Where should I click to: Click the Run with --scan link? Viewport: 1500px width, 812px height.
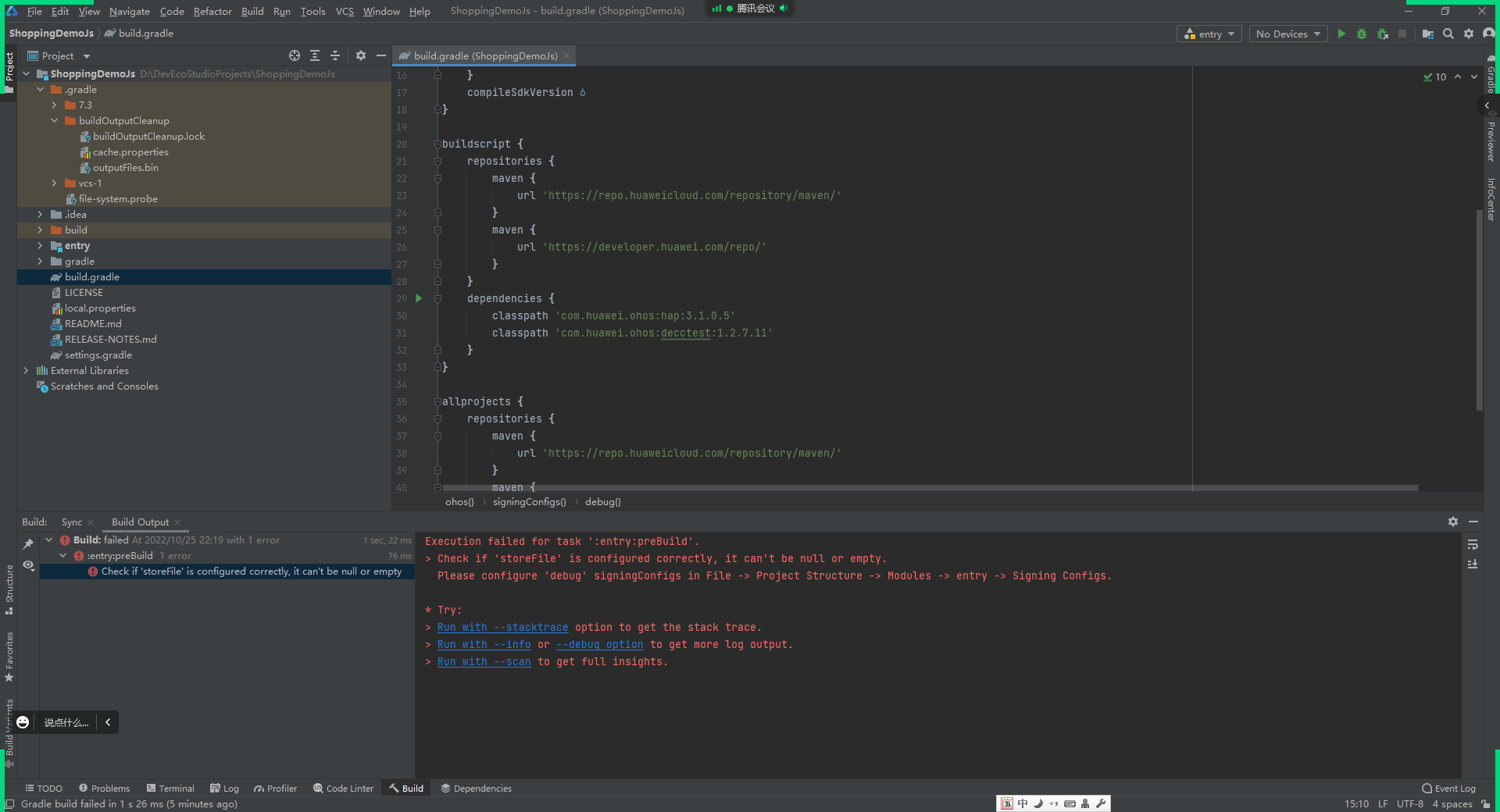coord(484,661)
